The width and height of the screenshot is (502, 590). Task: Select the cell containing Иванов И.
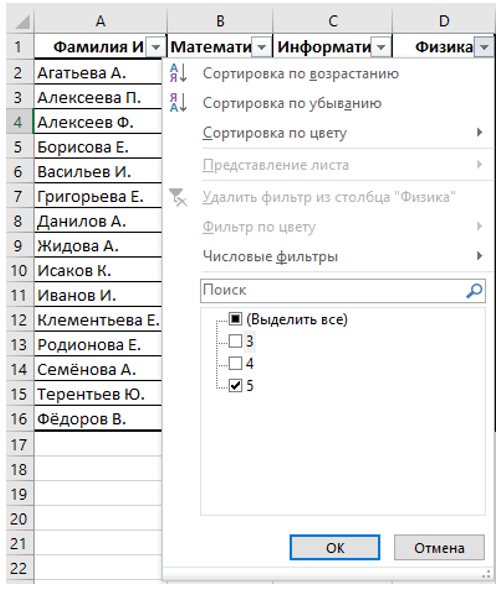98,295
